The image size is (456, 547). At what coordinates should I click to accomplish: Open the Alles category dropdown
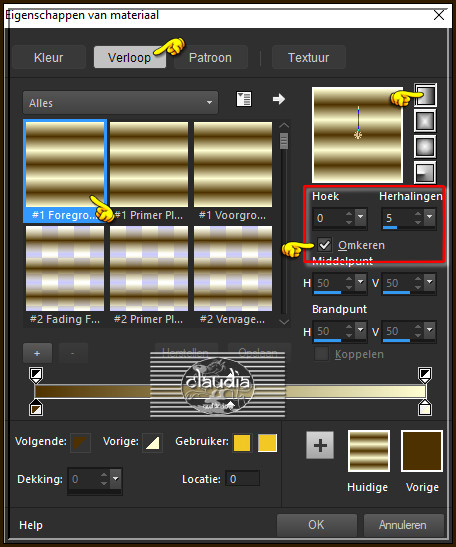point(120,103)
